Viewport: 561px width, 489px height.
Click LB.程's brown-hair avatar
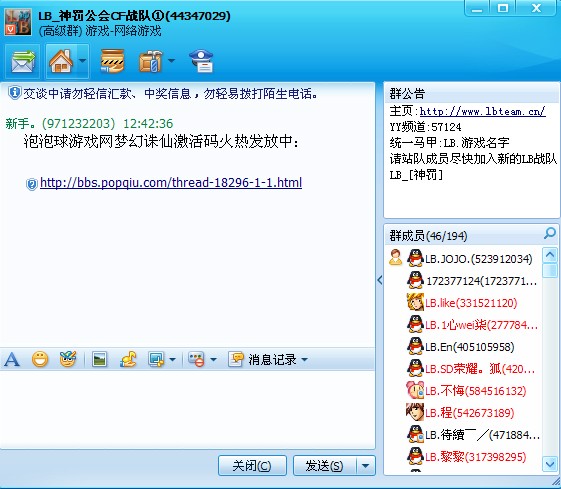[x=415, y=412]
